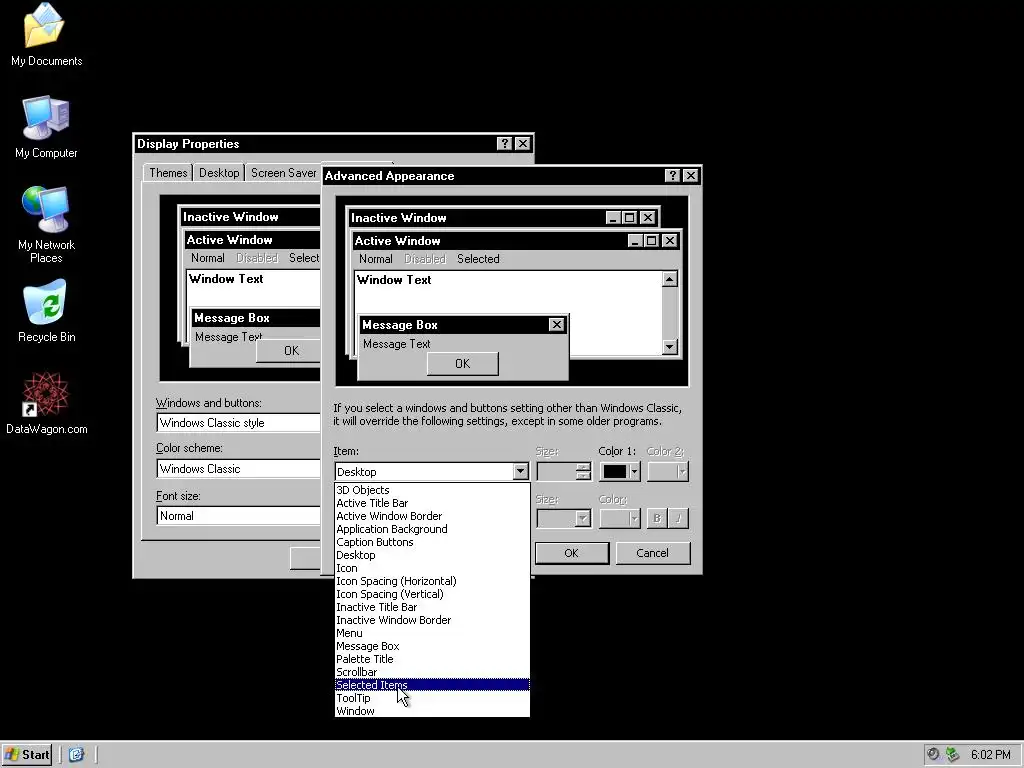Image resolution: width=1024 pixels, height=768 pixels.
Task: Choose ToolTip from Item list
Action: click(x=432, y=698)
